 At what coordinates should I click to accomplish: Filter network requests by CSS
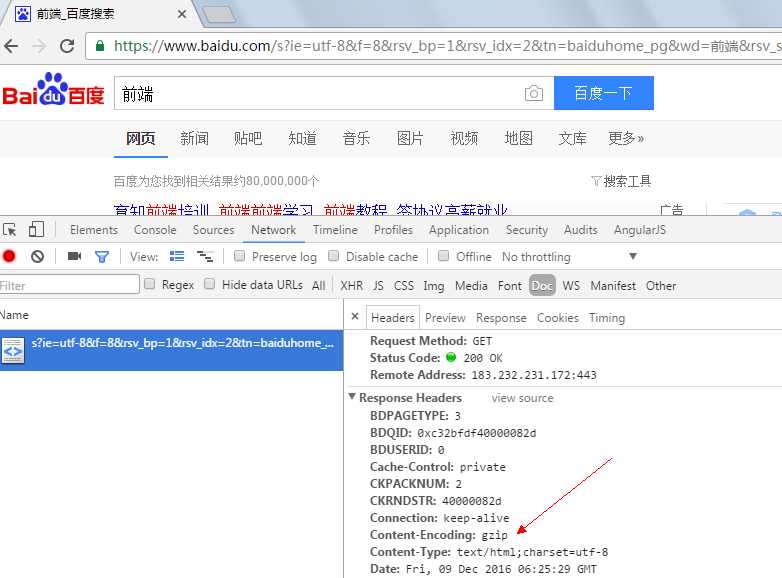tap(404, 286)
